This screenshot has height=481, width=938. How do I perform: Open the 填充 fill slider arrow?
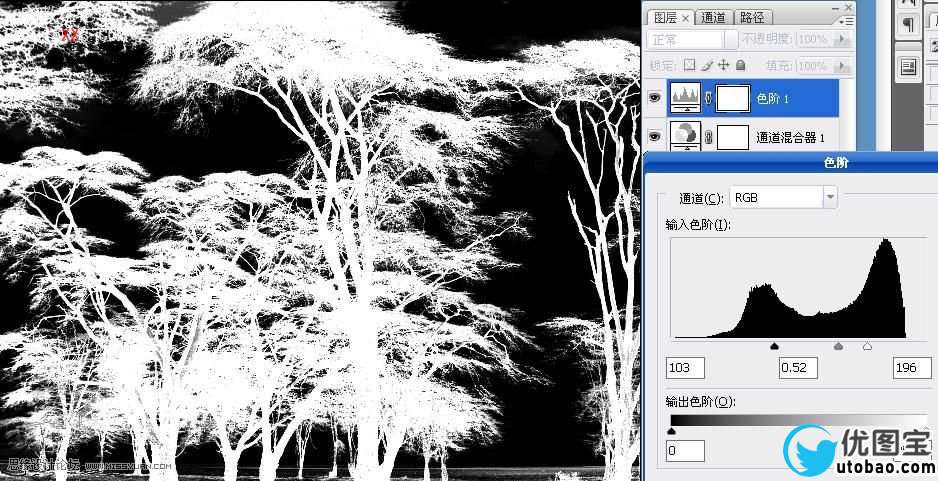(843, 65)
